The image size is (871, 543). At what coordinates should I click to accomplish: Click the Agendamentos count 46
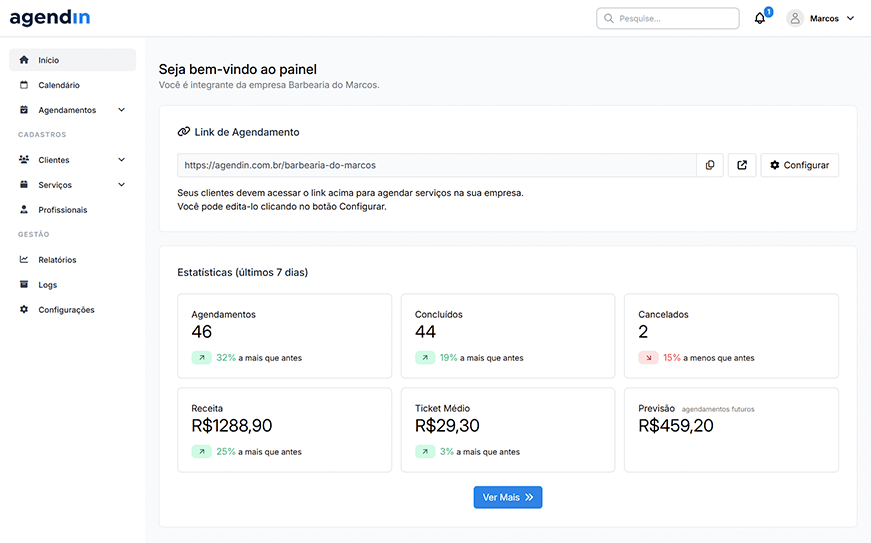click(202, 331)
